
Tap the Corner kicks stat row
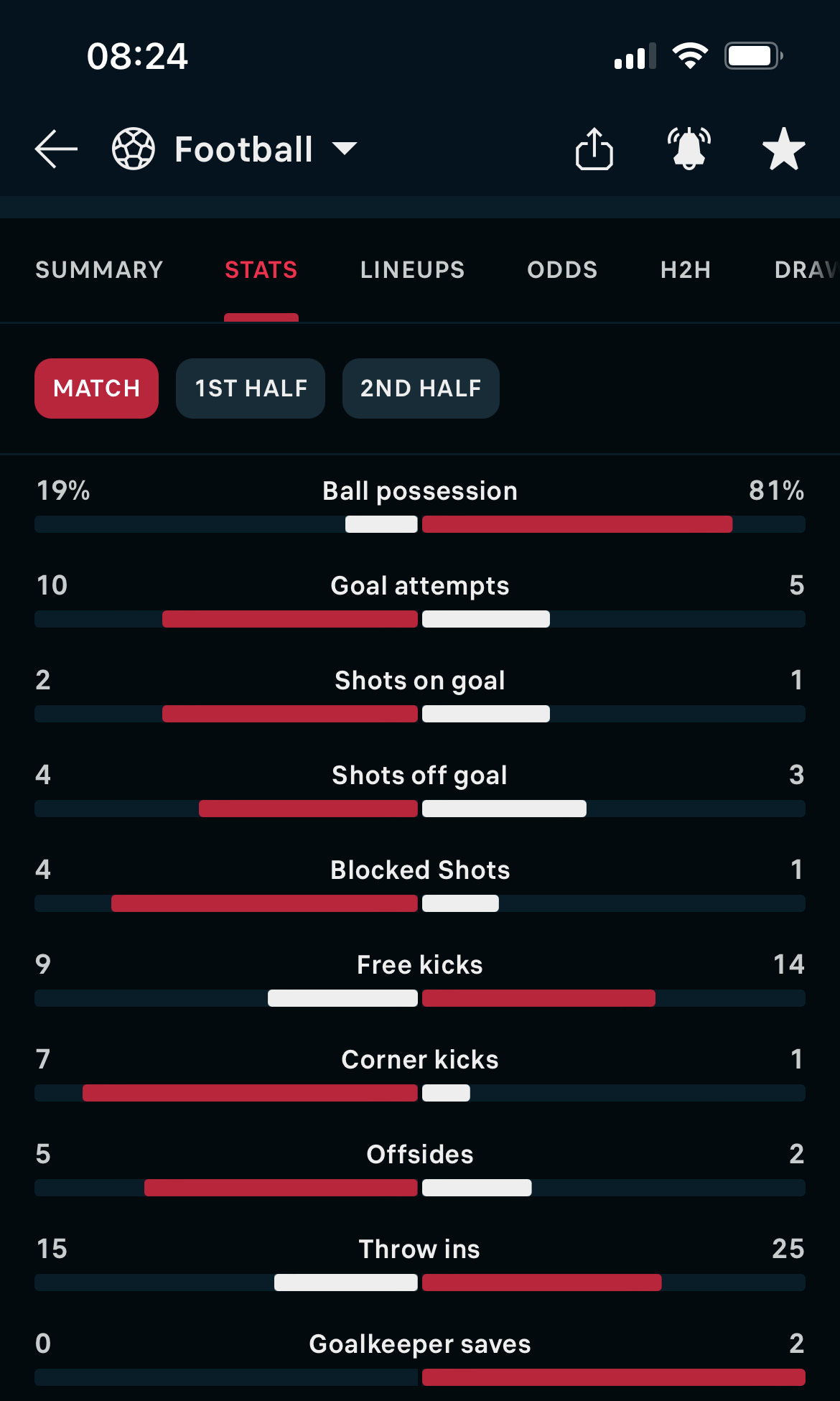coord(420,1075)
